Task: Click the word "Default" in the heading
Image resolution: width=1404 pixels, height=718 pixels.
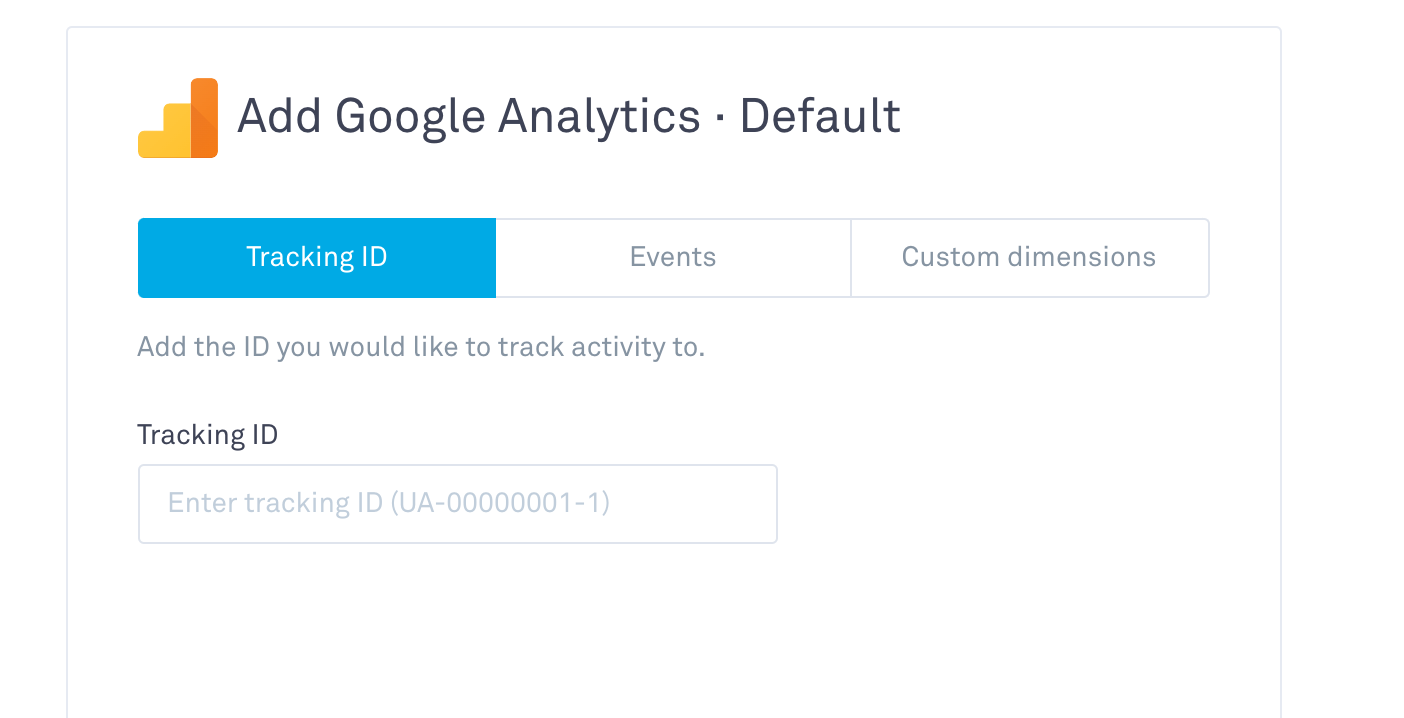Action: [x=820, y=116]
